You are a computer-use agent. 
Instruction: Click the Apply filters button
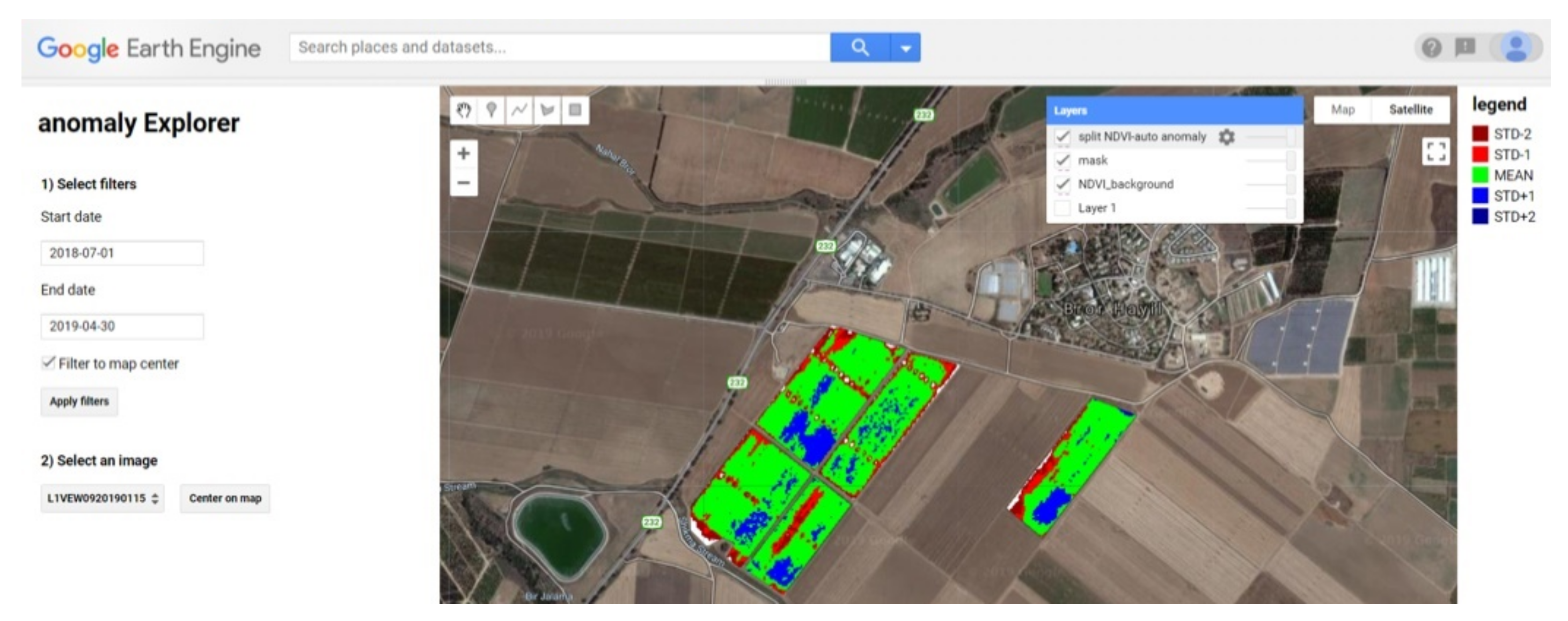[79, 402]
